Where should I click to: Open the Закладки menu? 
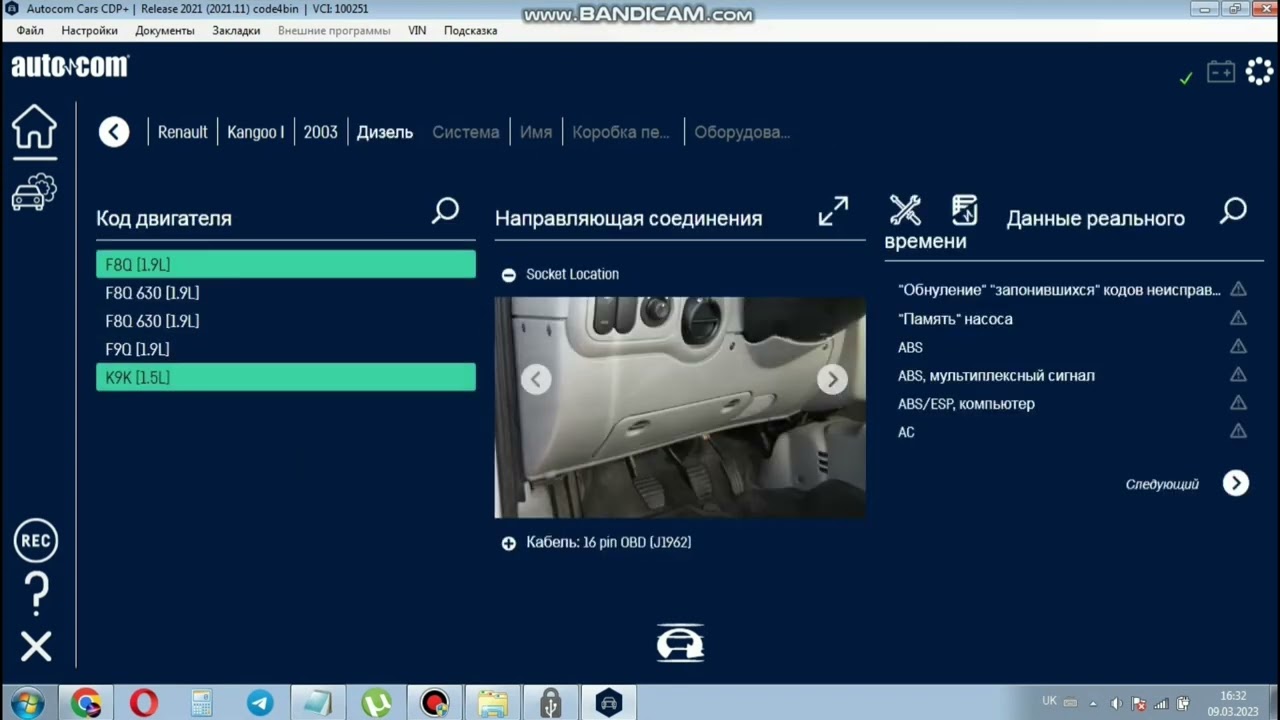[236, 31]
